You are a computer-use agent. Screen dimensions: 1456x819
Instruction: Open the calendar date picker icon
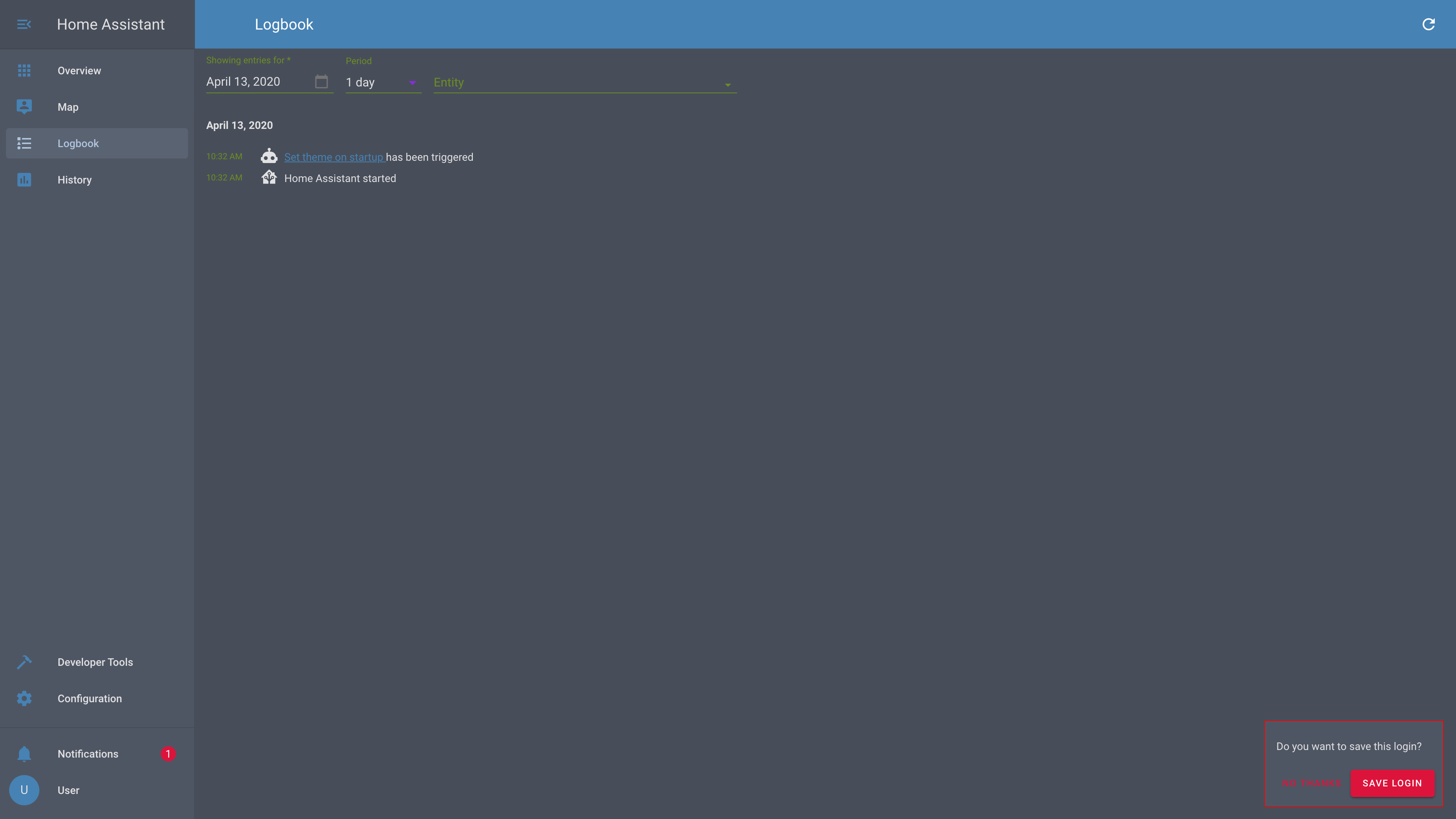coord(321,82)
